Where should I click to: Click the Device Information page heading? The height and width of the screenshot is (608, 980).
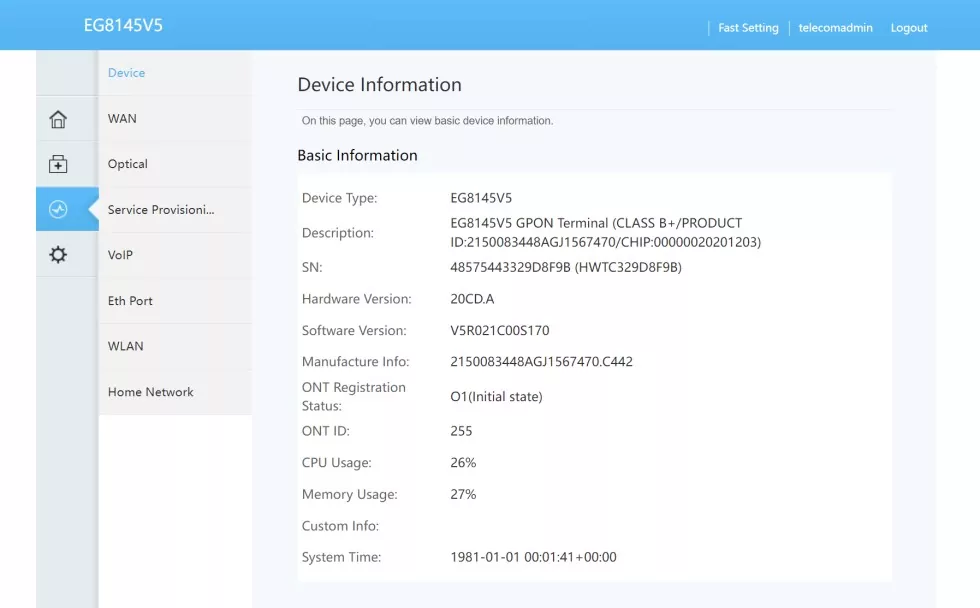[x=379, y=85]
